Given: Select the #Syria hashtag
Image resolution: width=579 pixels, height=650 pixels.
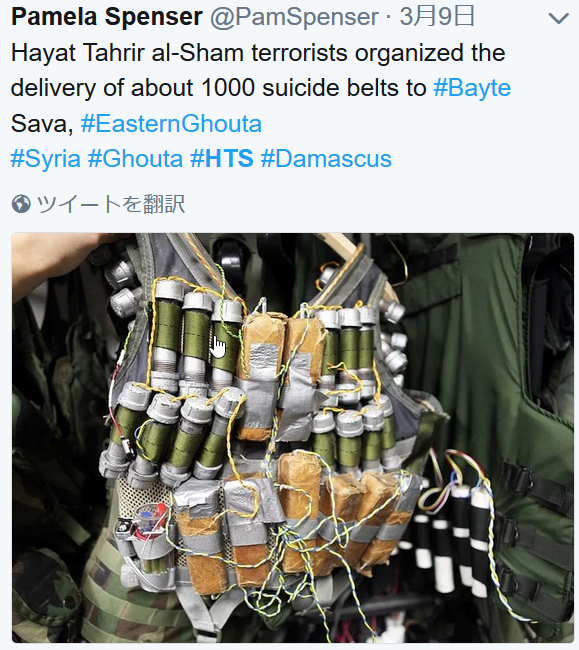Looking at the screenshot, I should 46,159.
